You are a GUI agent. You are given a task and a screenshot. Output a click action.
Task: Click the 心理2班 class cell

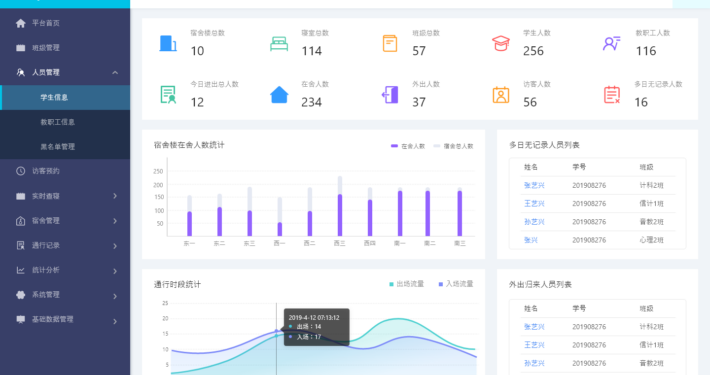click(652, 240)
